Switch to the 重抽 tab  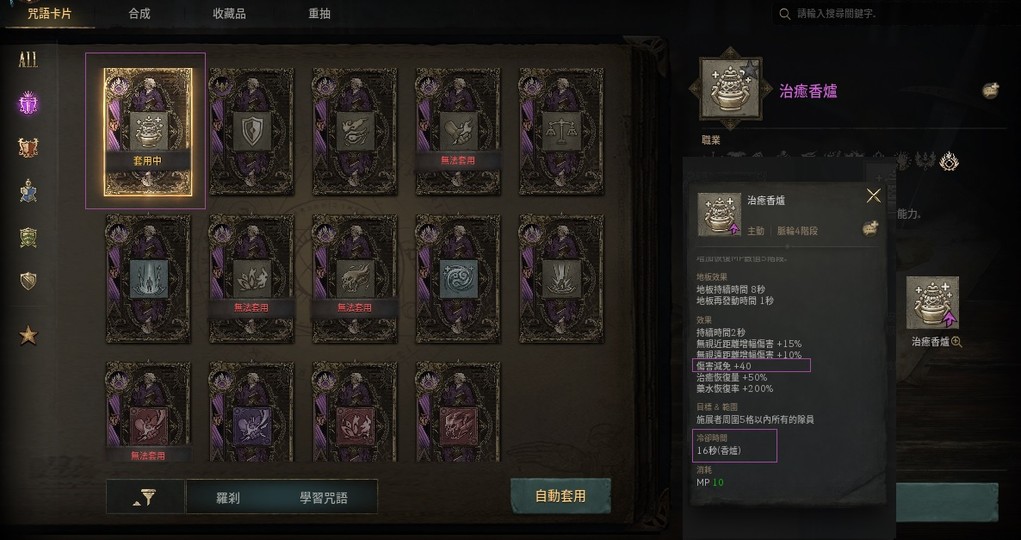319,14
